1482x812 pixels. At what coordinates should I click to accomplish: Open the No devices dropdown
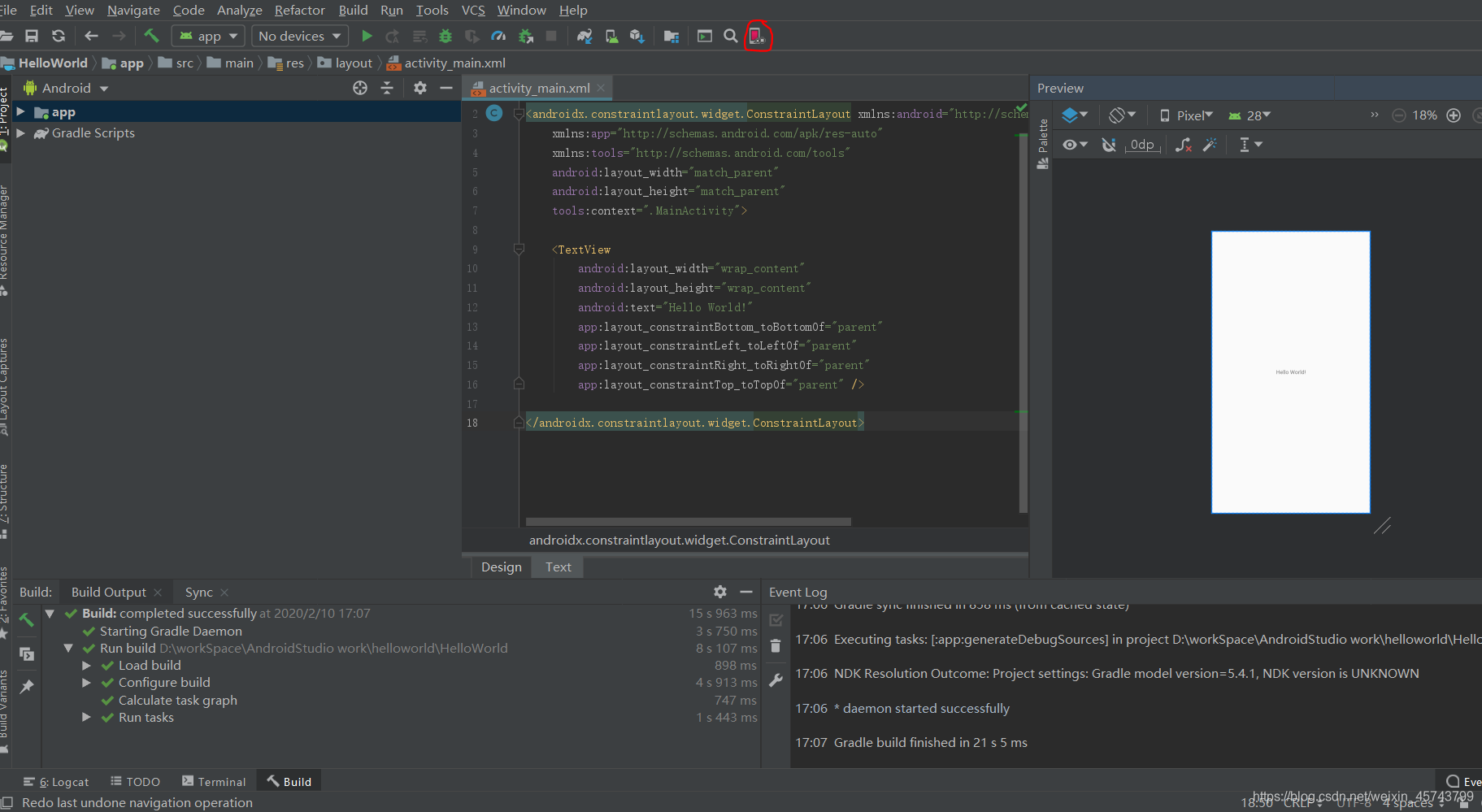[299, 36]
